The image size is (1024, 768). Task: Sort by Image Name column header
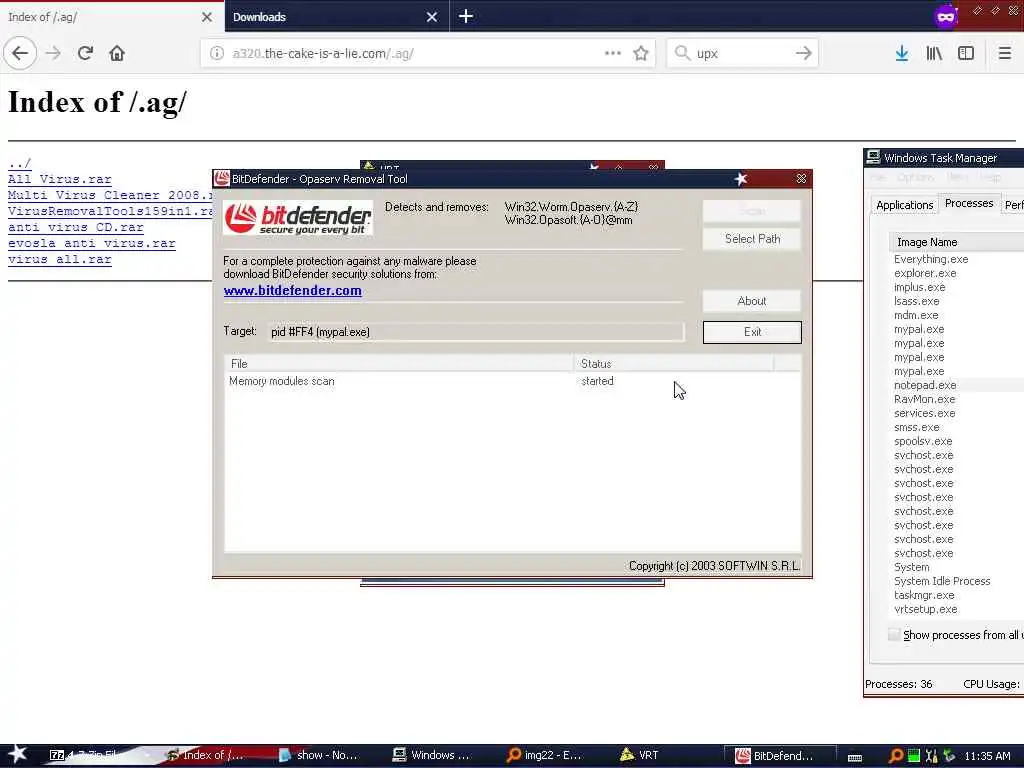[956, 242]
